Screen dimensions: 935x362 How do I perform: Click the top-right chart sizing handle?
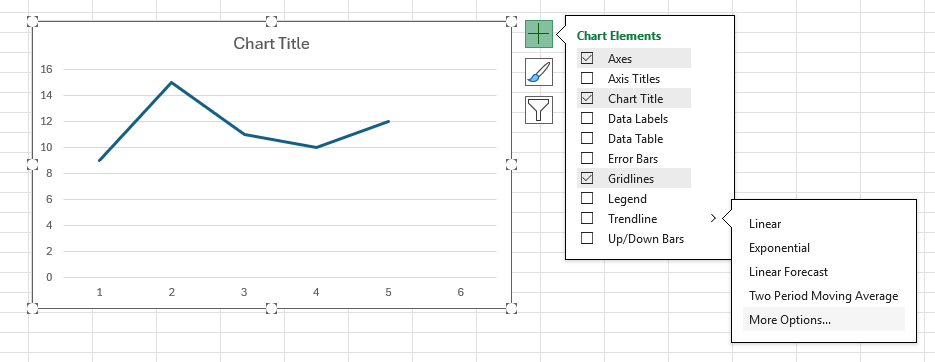pyautogui.click(x=511, y=21)
